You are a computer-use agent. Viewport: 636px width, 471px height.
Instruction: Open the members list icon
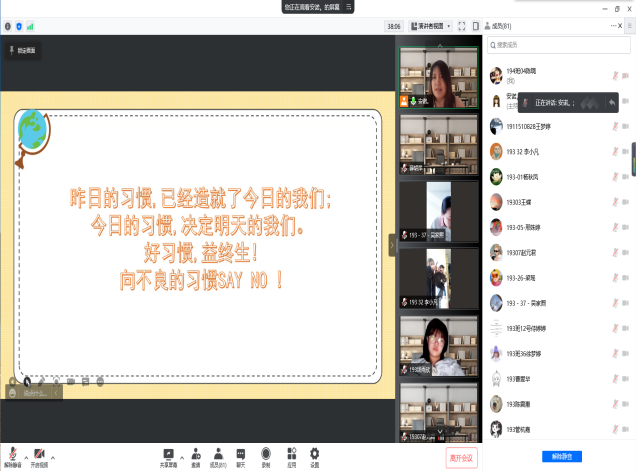click(217, 453)
